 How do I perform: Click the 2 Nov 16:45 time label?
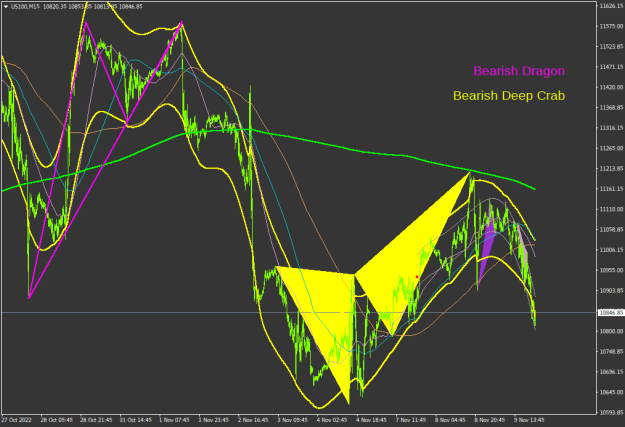pos(253,420)
